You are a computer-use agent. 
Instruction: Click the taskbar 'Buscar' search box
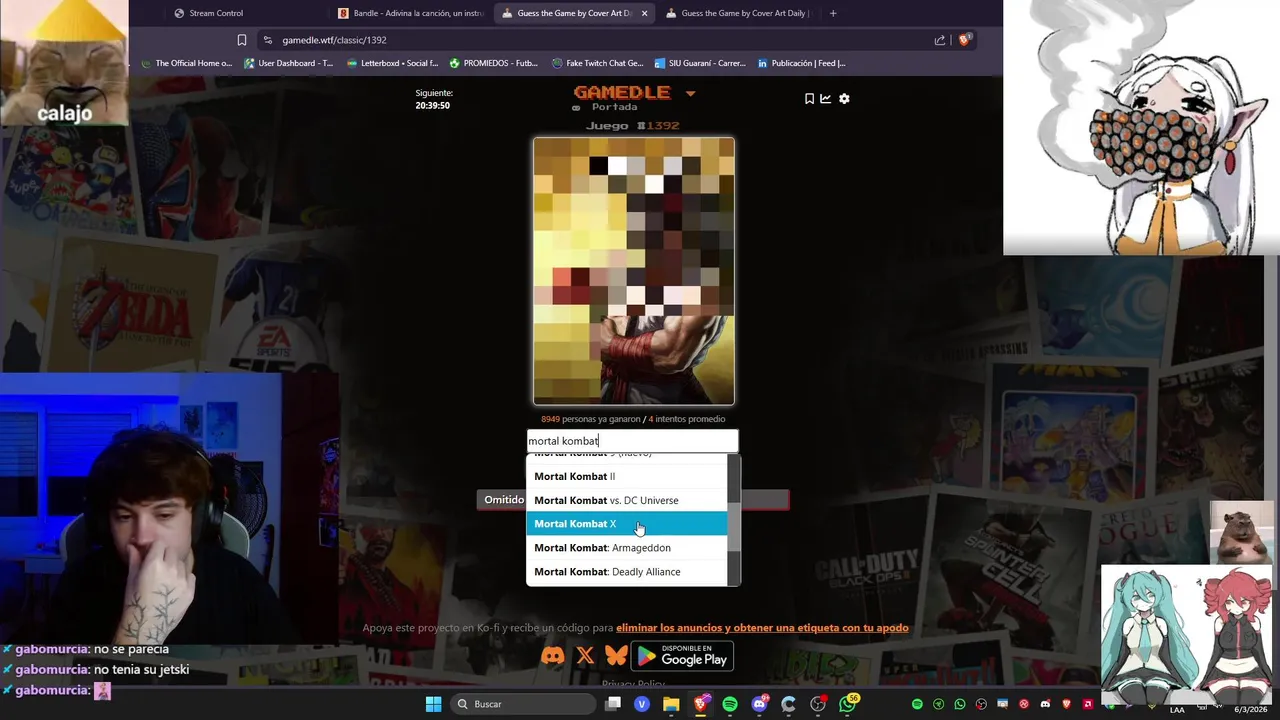(521, 704)
